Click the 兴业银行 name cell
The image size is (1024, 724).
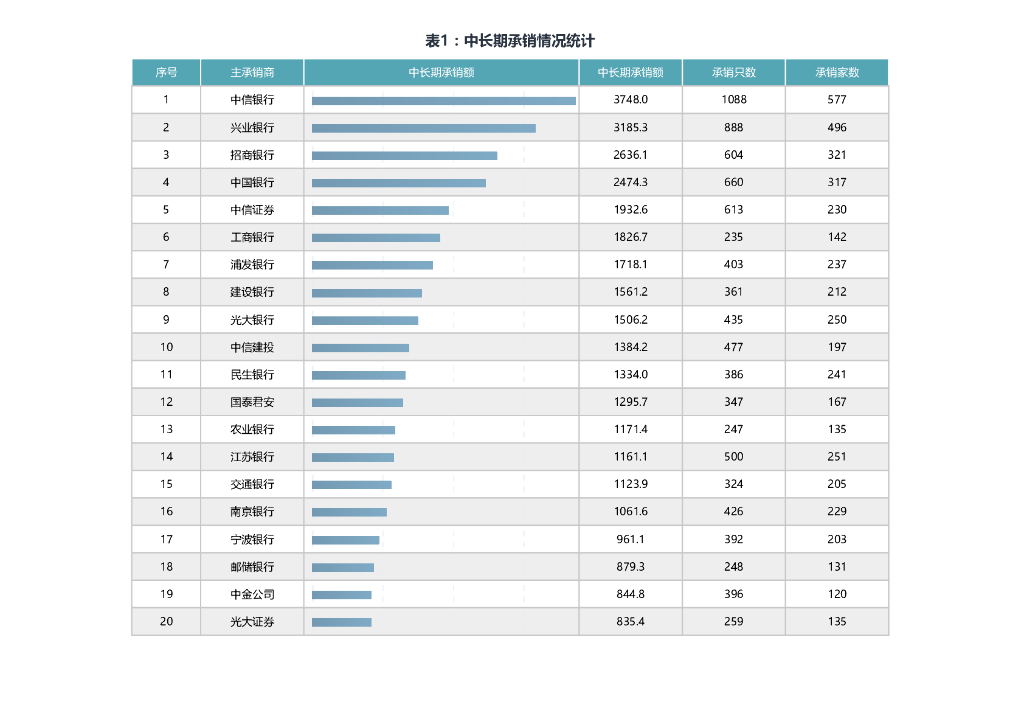(252, 127)
